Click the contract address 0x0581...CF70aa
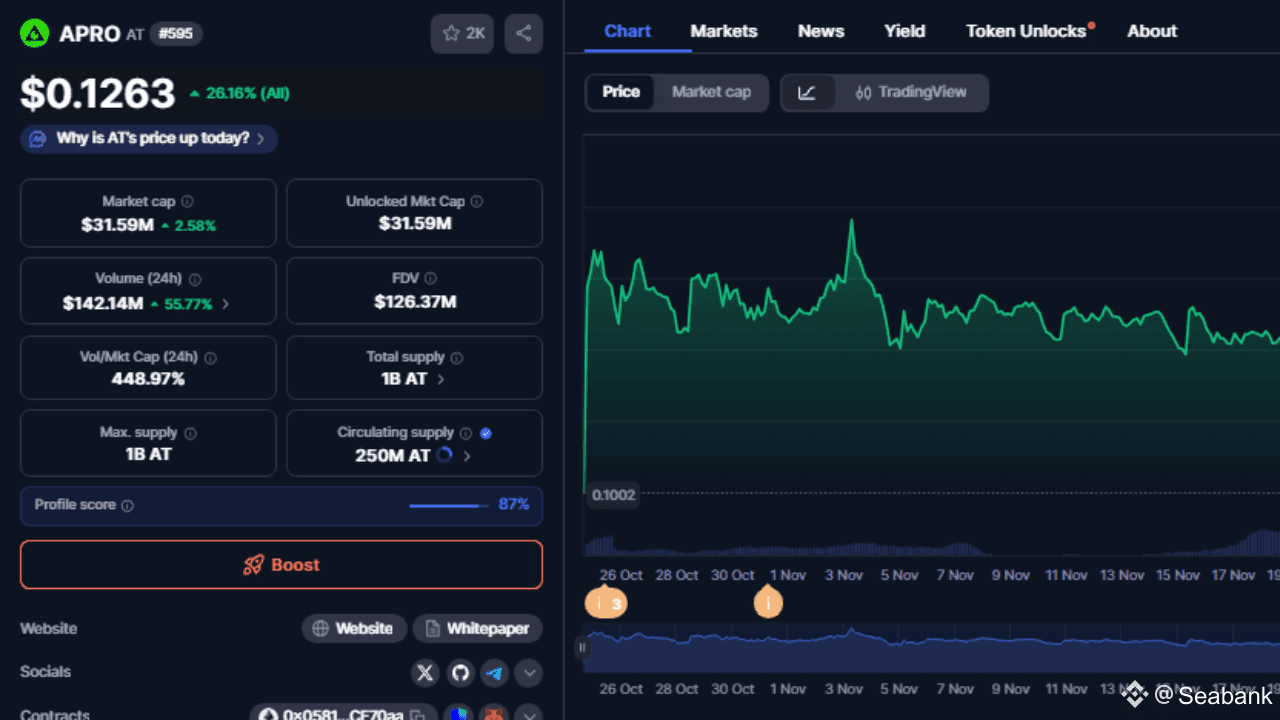Screen dimensions: 1280x720 pos(332,714)
